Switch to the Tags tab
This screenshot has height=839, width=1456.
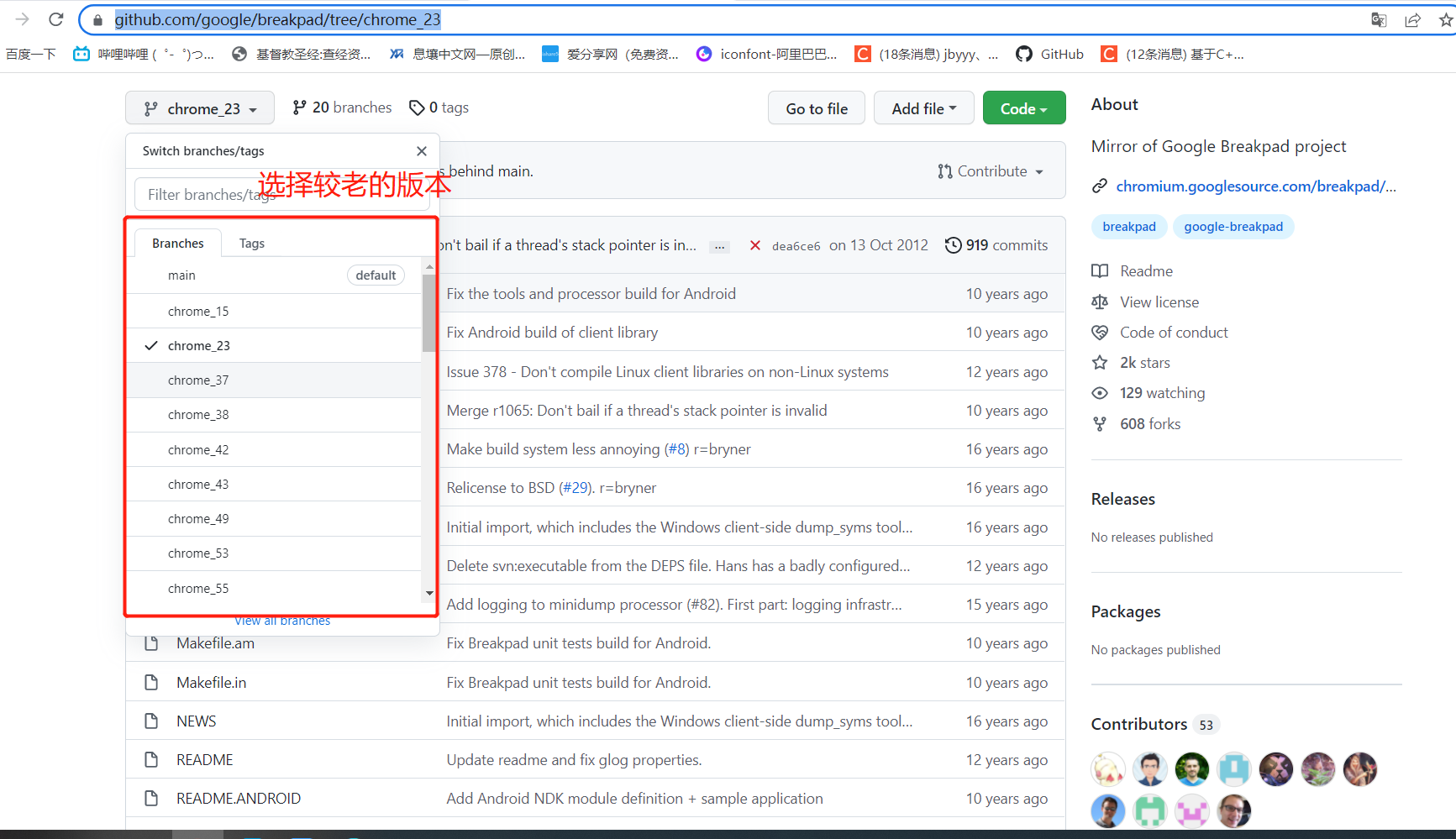click(251, 243)
